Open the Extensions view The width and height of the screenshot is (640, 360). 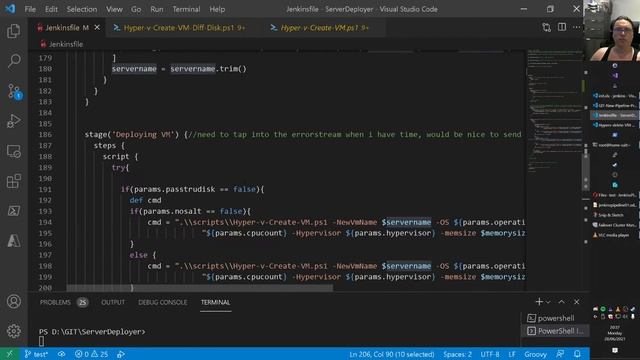[x=13, y=181]
